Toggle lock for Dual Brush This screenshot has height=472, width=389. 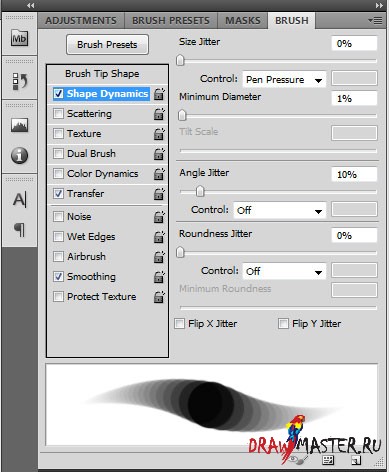(159, 154)
